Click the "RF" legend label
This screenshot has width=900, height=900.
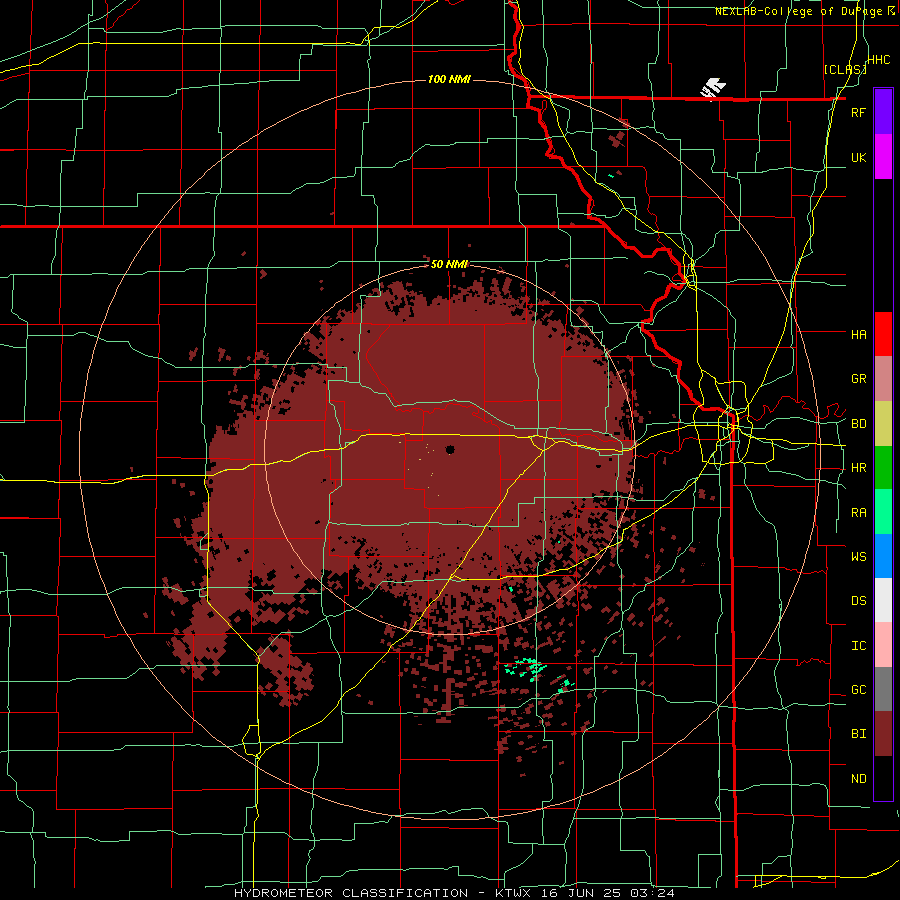[858, 112]
